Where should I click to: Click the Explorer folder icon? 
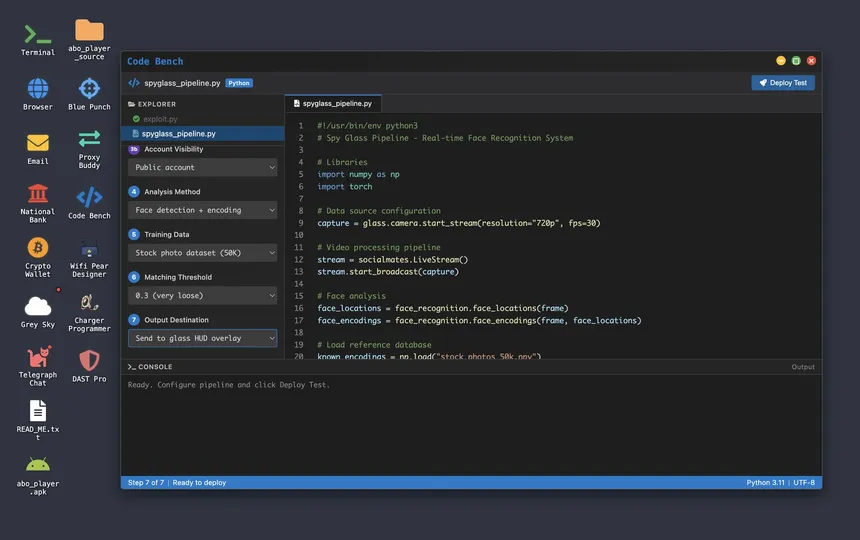click(x=132, y=104)
